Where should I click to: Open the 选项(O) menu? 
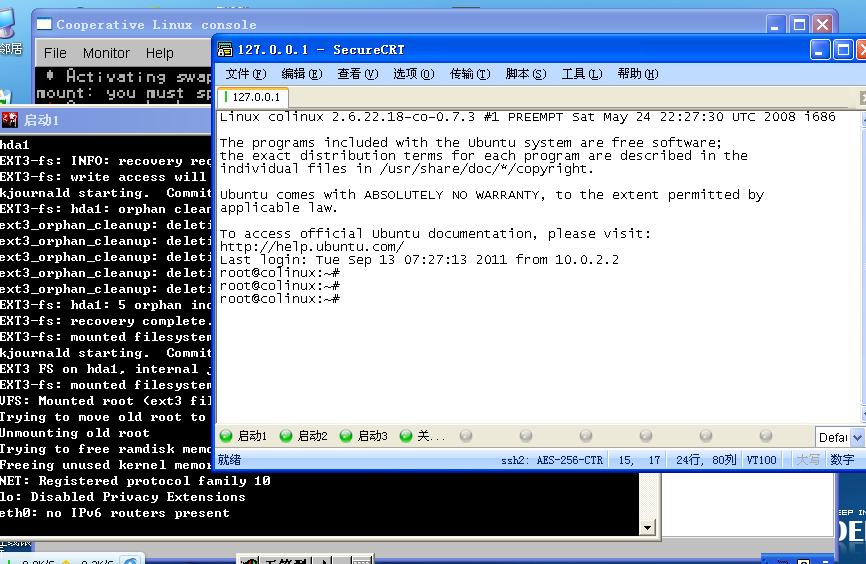point(413,74)
